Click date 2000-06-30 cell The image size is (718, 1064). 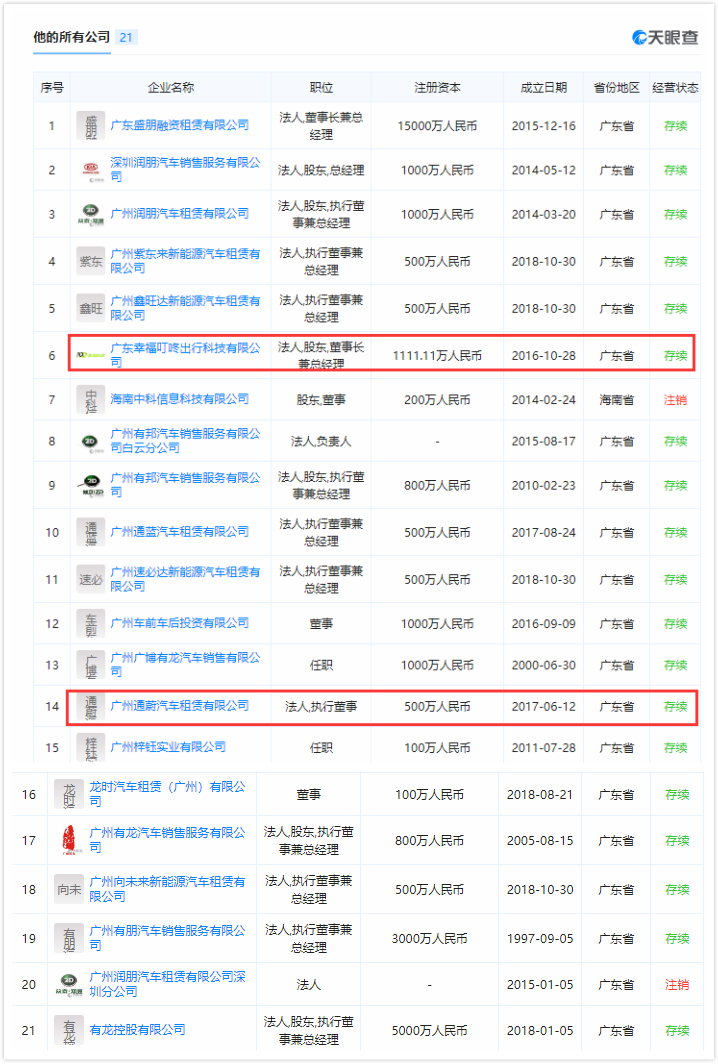coord(543,665)
